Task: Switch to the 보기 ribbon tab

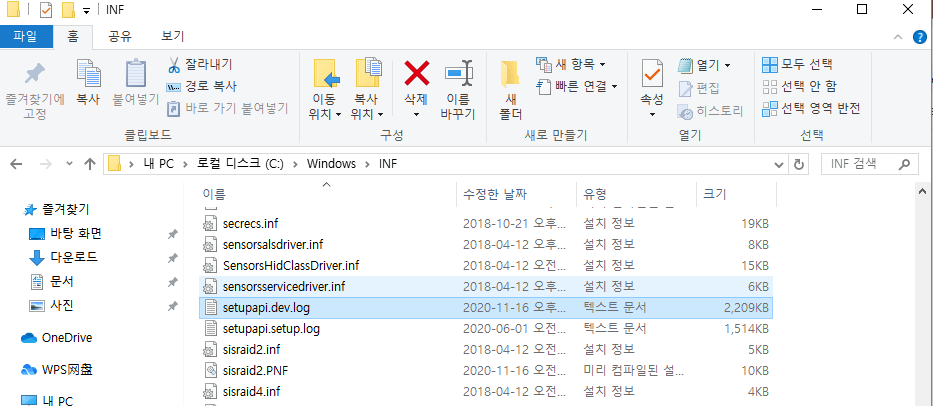Action: click(173, 37)
